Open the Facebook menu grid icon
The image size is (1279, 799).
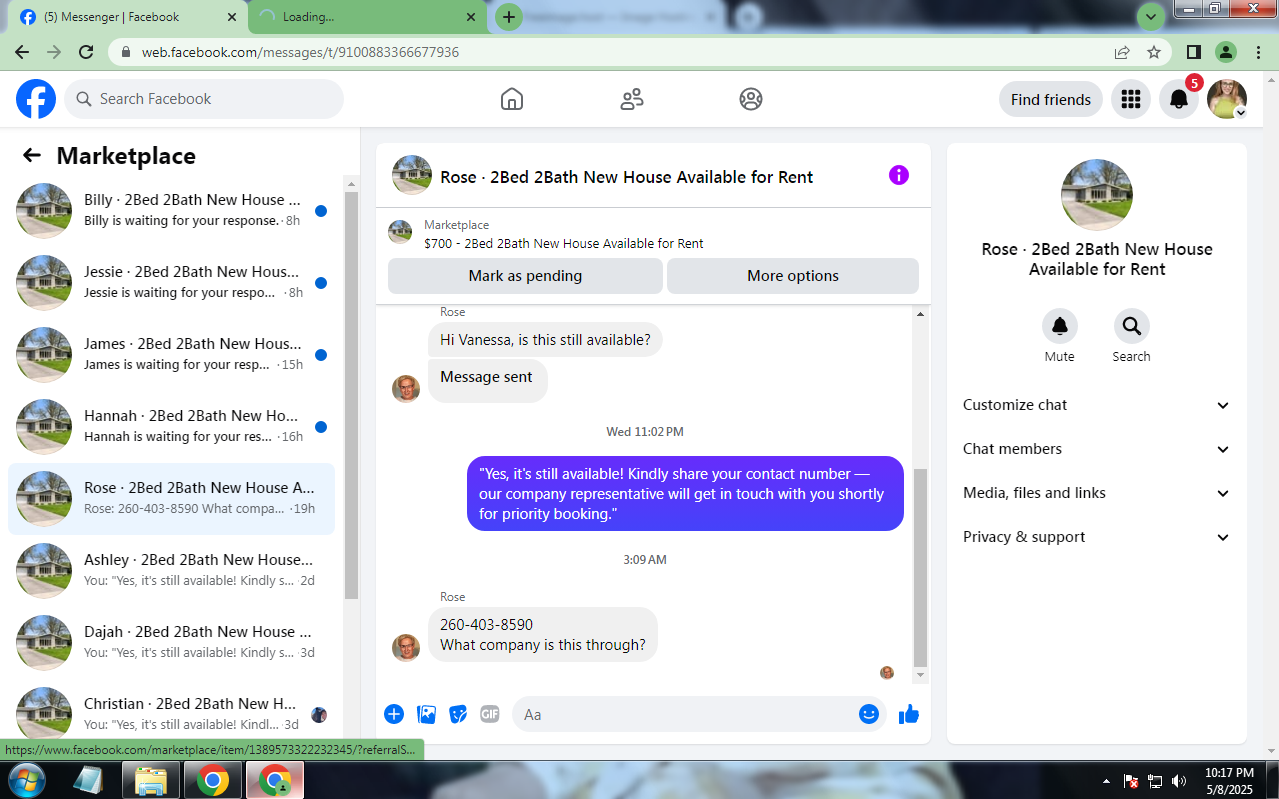point(1131,99)
